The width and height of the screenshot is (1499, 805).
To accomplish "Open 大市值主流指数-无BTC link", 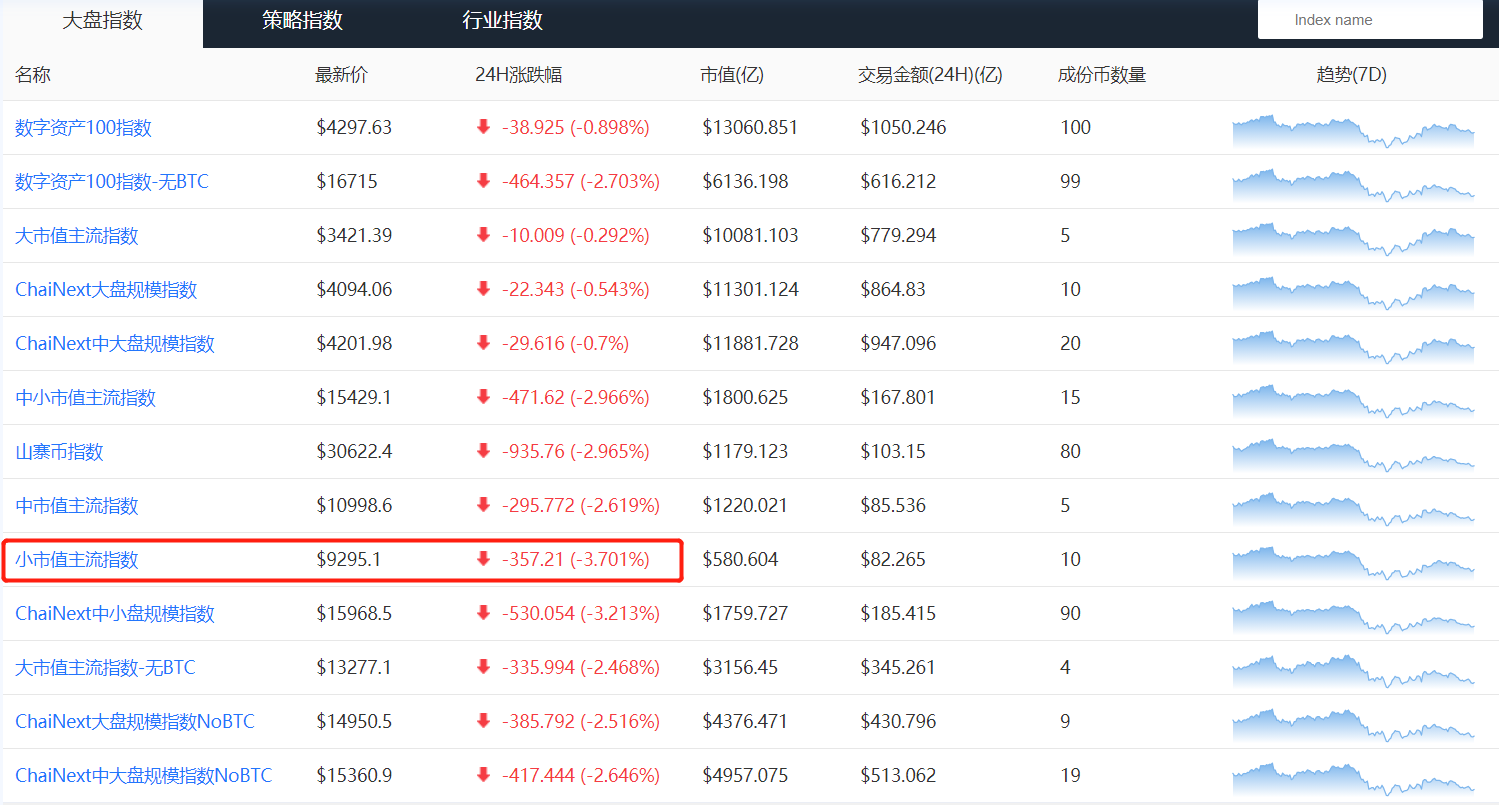I will click(x=106, y=668).
